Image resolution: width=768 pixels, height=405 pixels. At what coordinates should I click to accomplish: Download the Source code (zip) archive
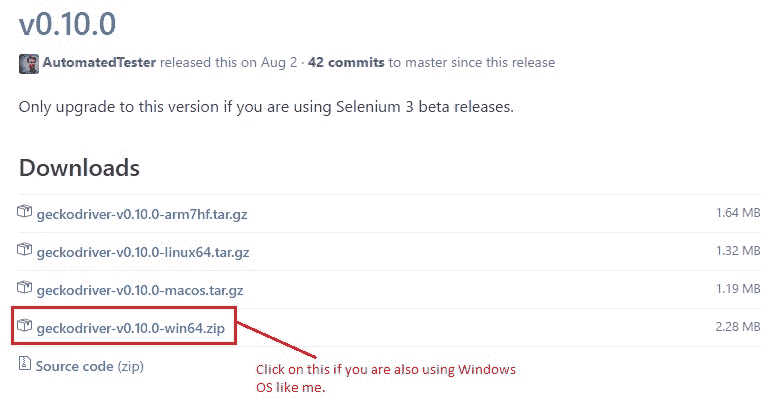pos(90,366)
